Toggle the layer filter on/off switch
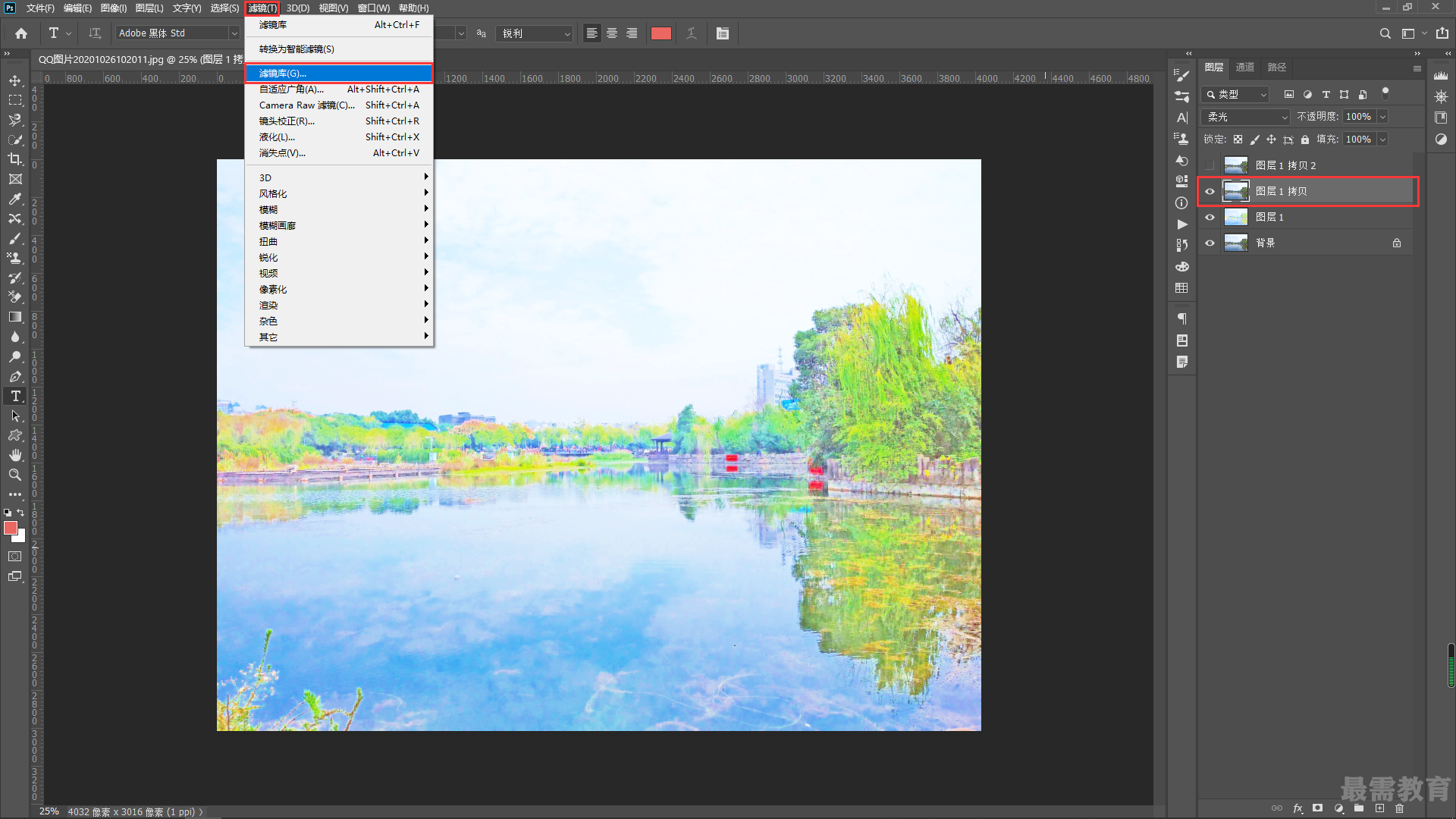 [1385, 93]
